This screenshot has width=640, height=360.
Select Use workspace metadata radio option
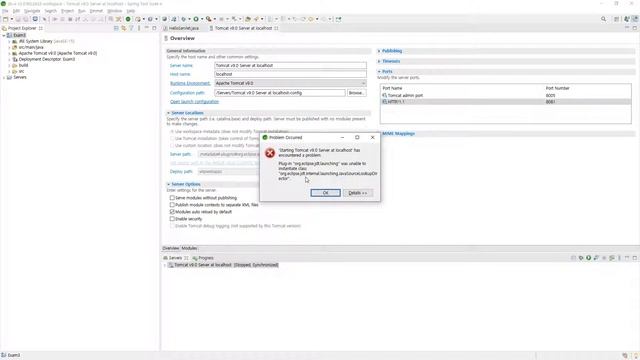point(172,131)
